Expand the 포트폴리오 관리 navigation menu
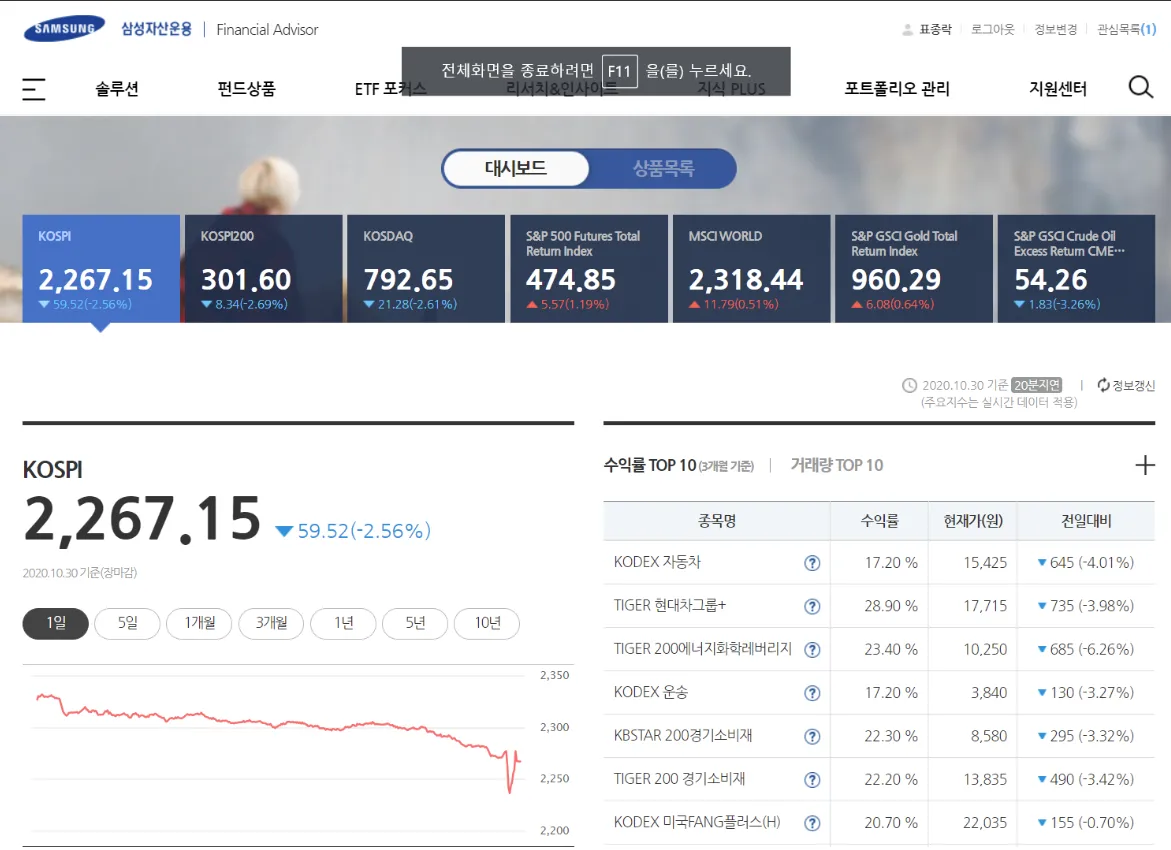The height and width of the screenshot is (850, 1171). [895, 88]
